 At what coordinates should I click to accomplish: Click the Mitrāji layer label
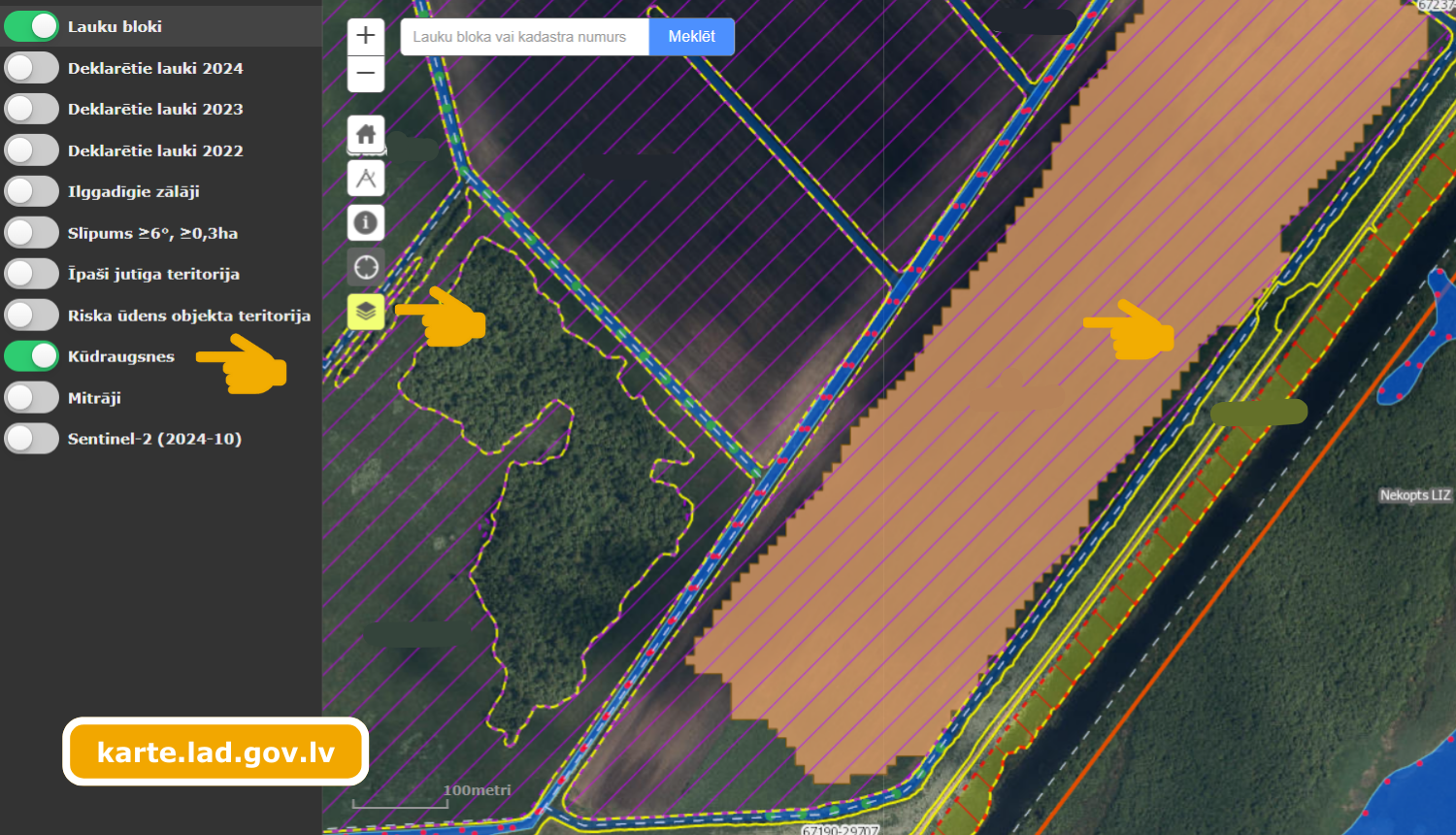pos(94,398)
